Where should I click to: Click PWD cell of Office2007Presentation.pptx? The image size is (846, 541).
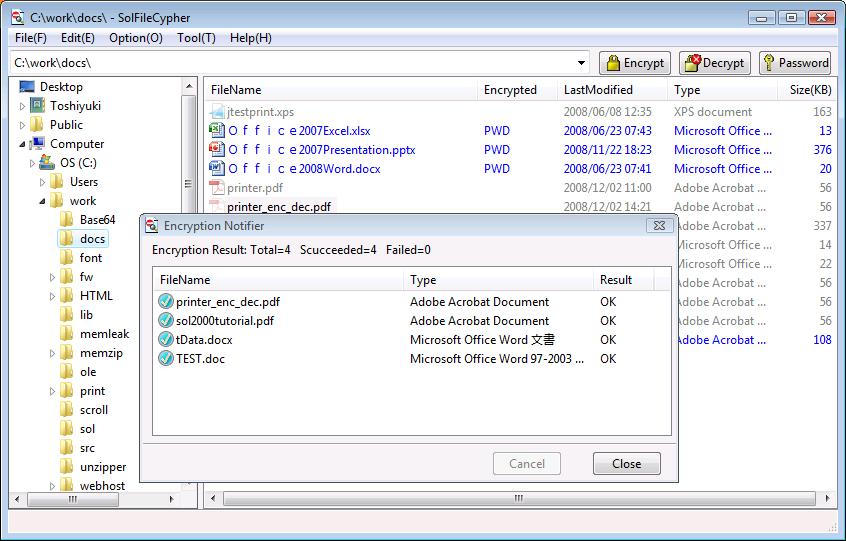496,149
